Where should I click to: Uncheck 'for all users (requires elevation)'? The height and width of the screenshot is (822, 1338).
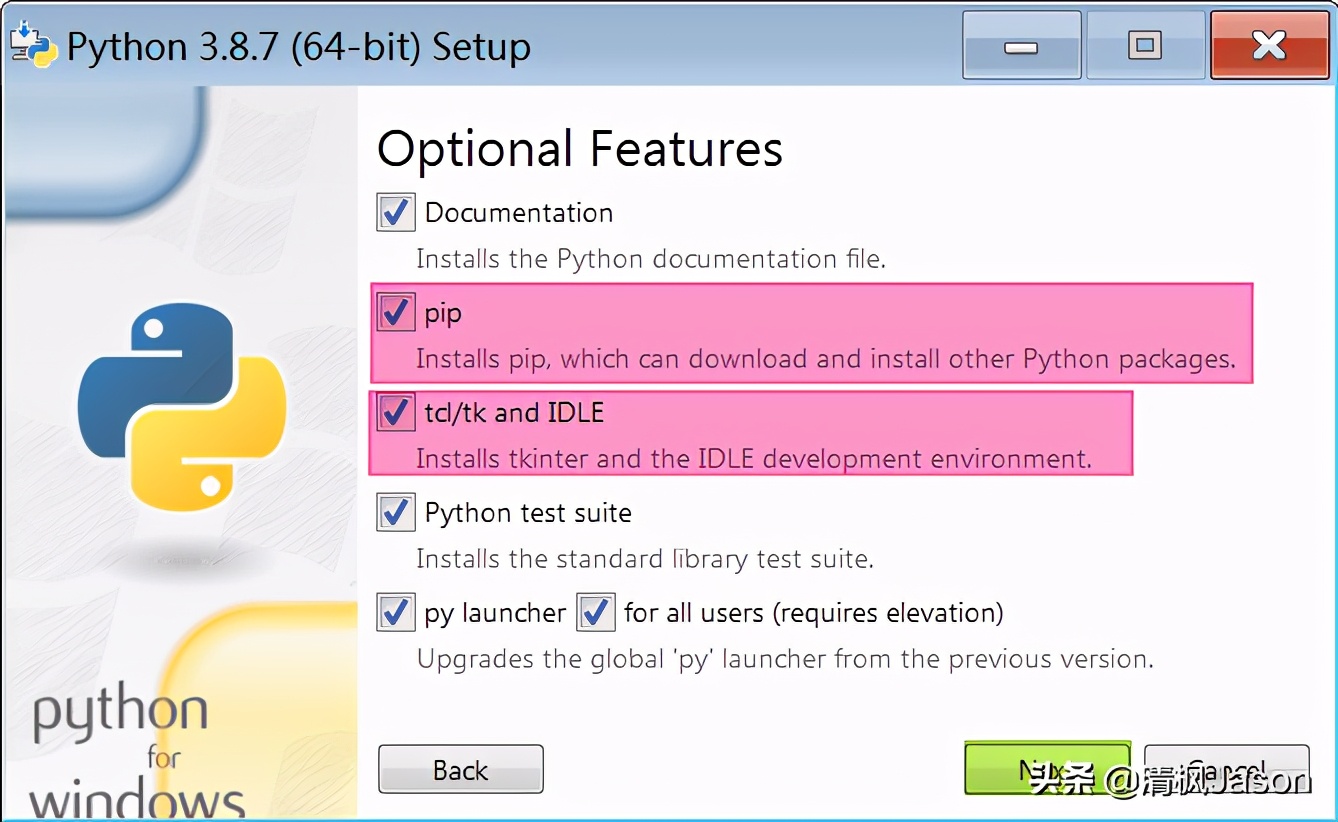(595, 612)
